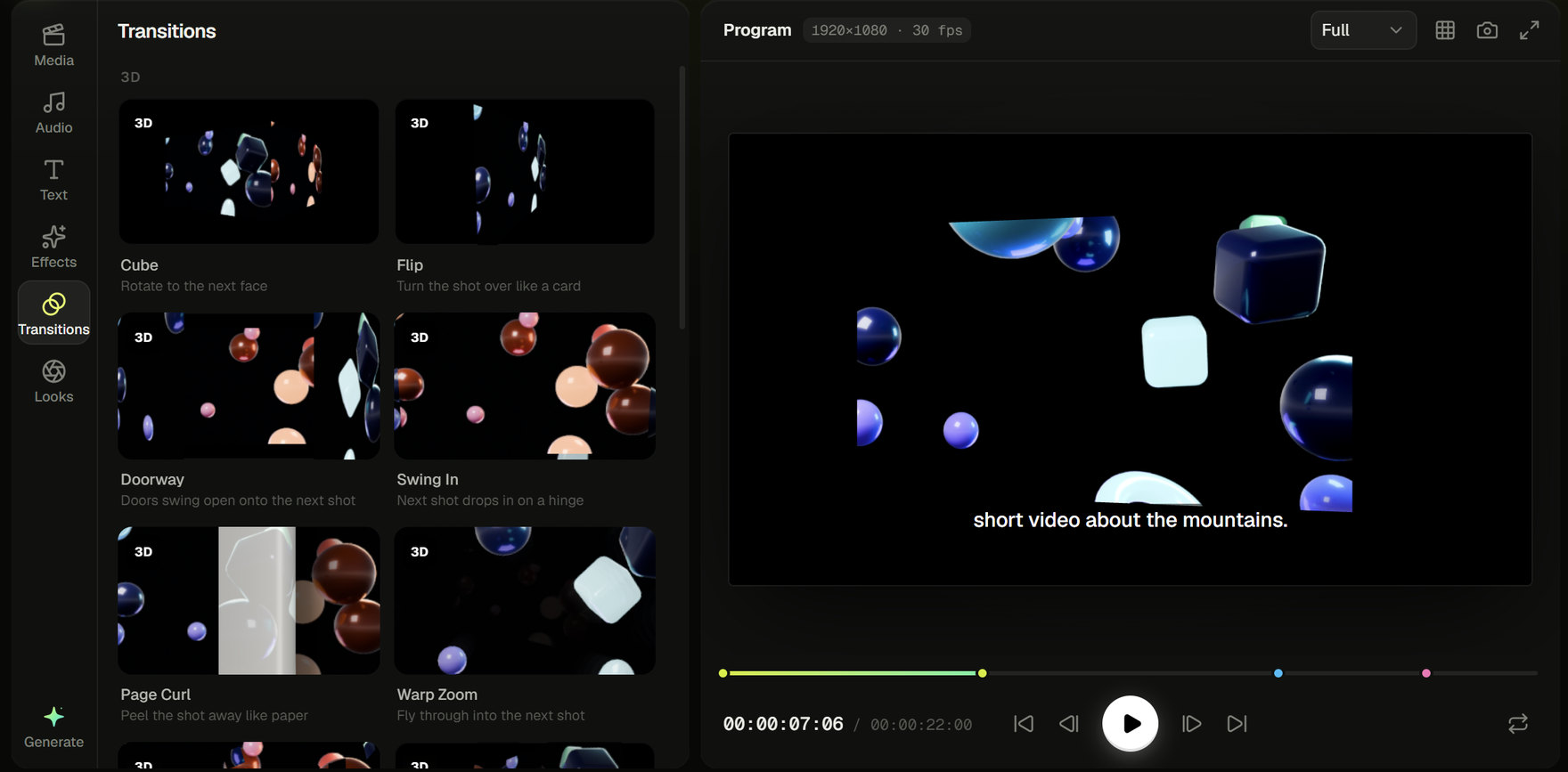The width and height of the screenshot is (1568, 772).
Task: Click the total duration 00:00:22:00
Action: (921, 725)
